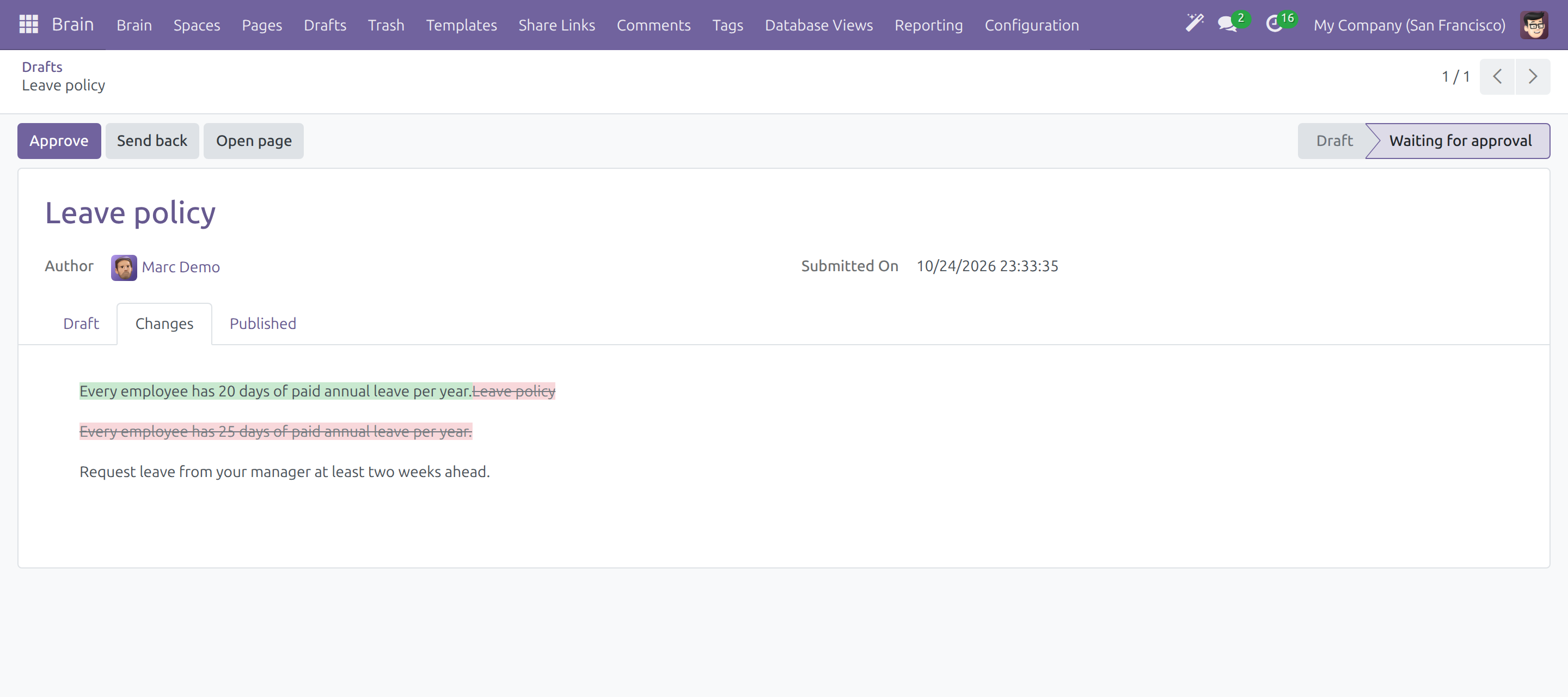Open the Brain app title
This screenshot has height=697, width=1568.
click(x=72, y=25)
